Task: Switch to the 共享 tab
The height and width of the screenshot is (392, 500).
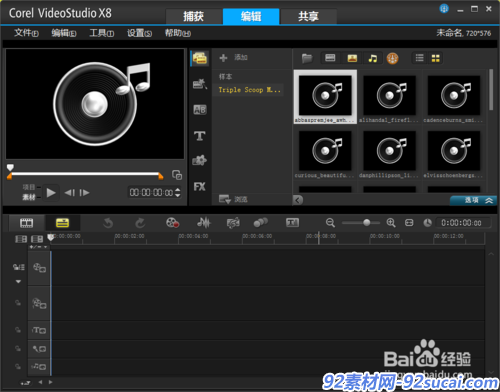Action: pyautogui.click(x=308, y=16)
